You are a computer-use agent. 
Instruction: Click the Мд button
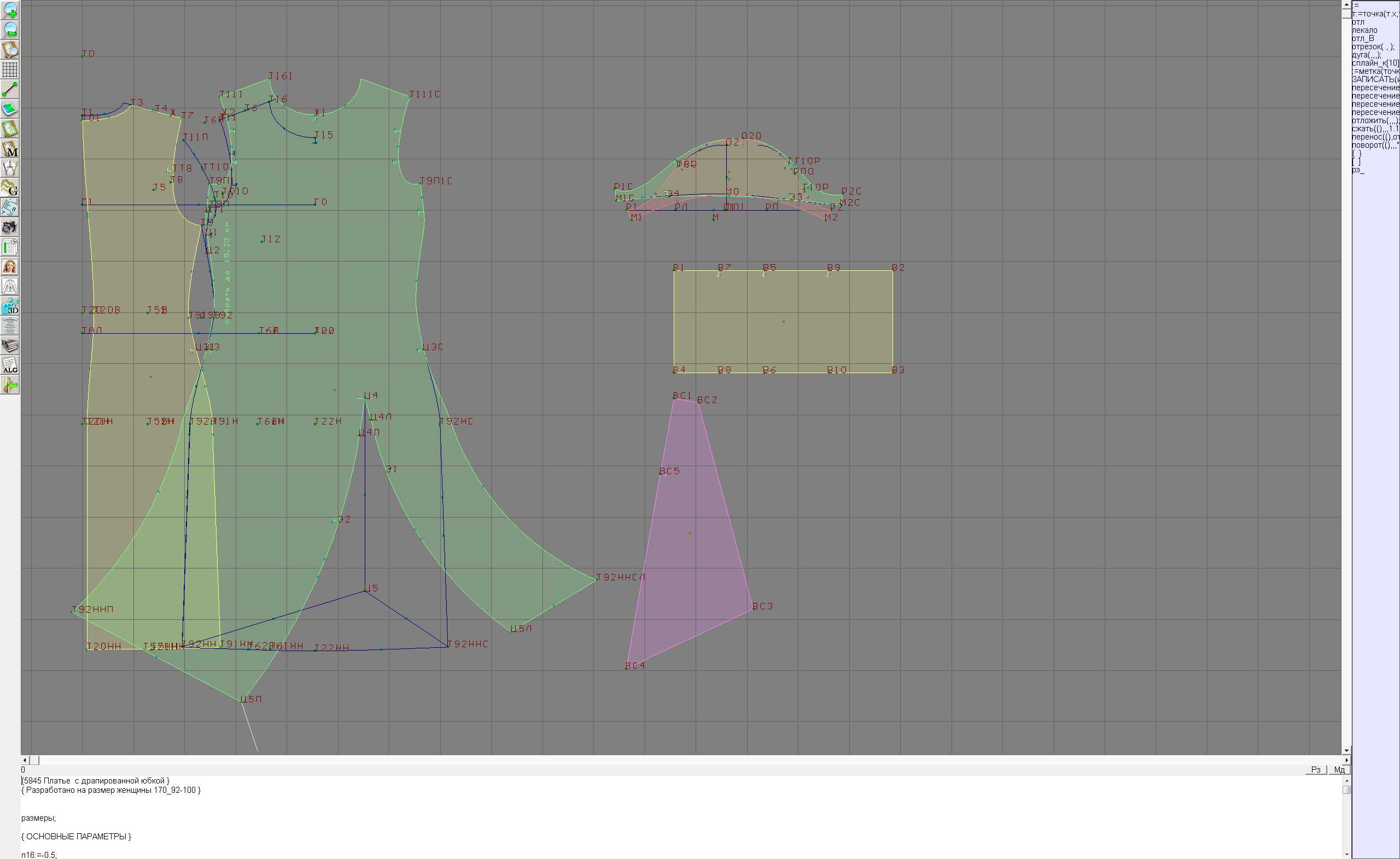(1339, 770)
